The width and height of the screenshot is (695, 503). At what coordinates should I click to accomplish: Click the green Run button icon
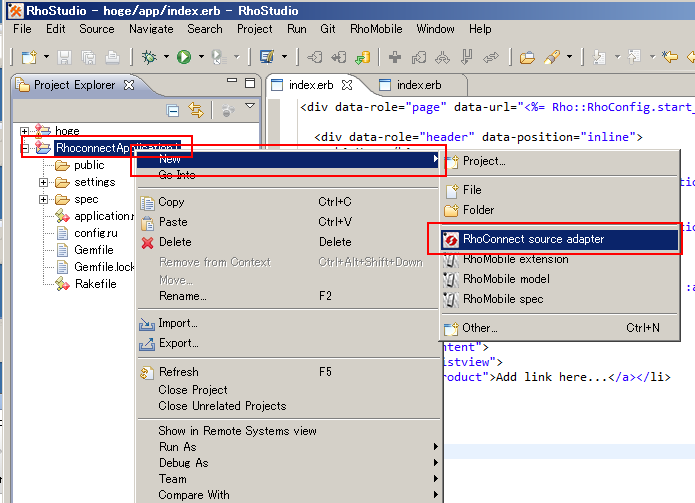coord(184,57)
